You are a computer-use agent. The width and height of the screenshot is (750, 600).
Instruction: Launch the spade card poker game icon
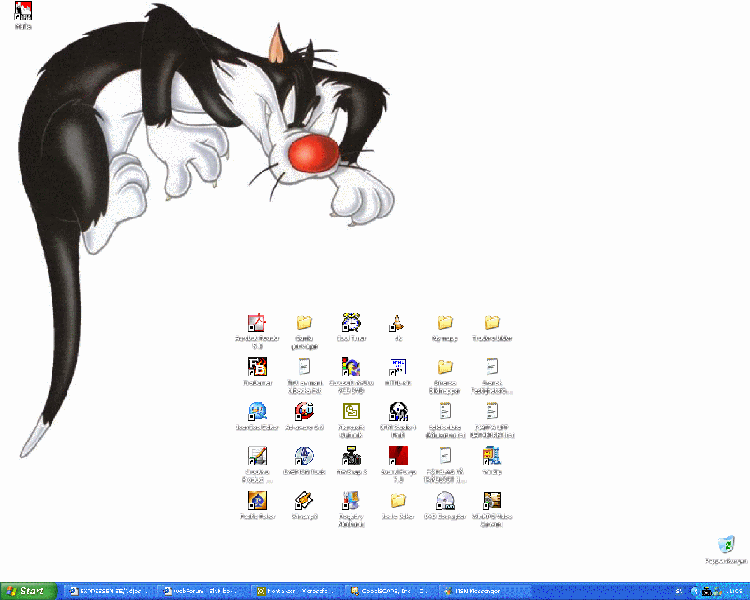(x=257, y=500)
